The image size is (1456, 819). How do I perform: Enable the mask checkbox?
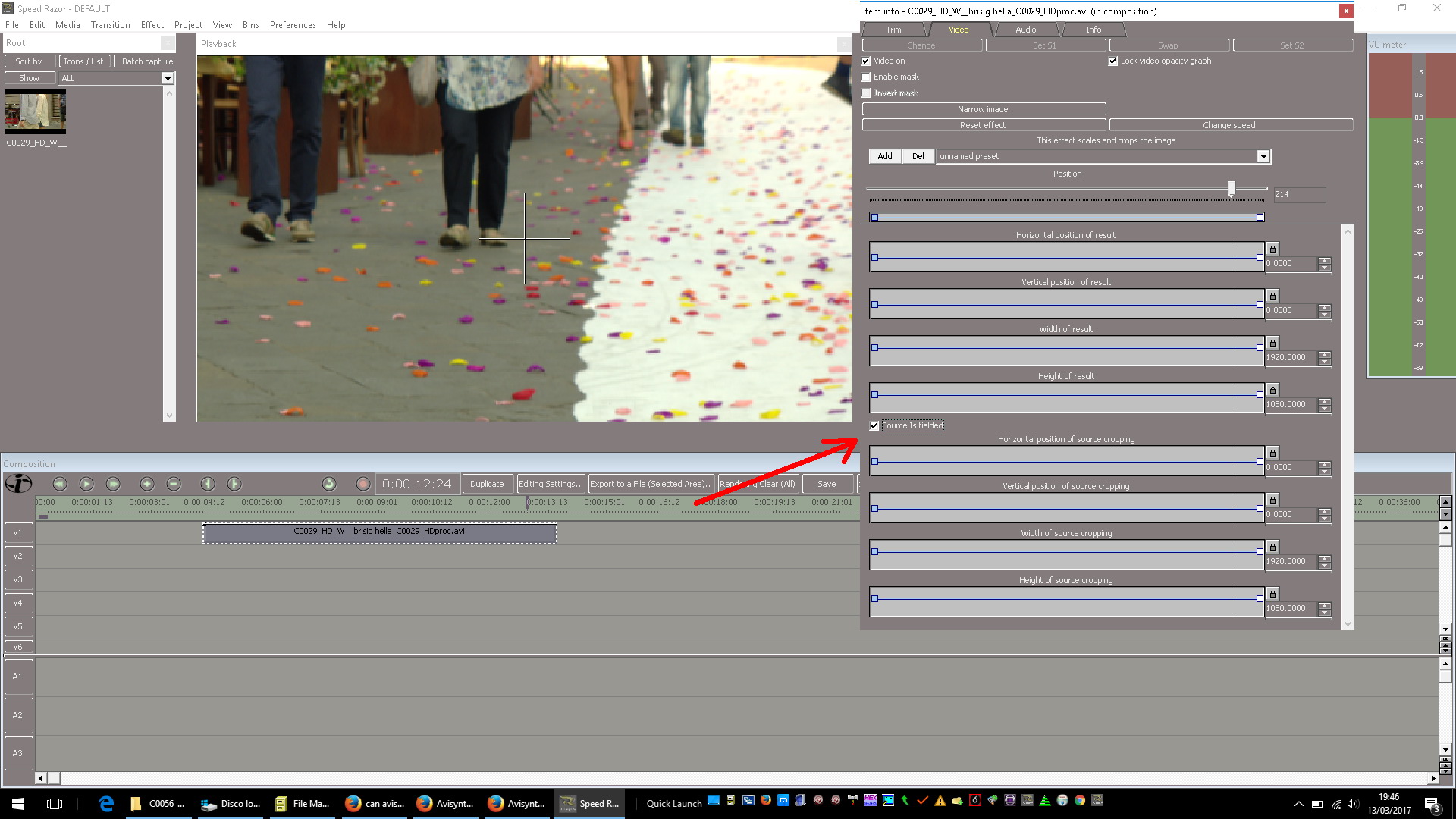(x=867, y=77)
